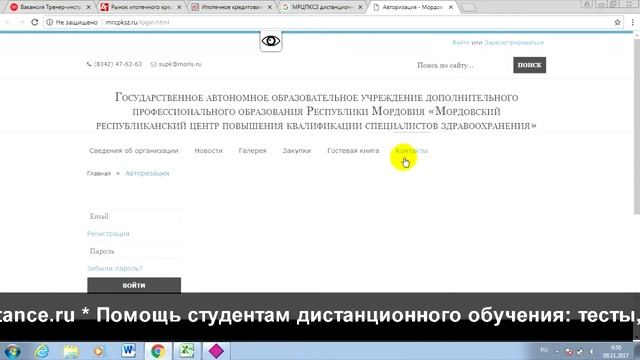The width and height of the screenshot is (640, 360).
Task: Close the Авторизация tab
Action: pyautogui.click(x=451, y=7)
